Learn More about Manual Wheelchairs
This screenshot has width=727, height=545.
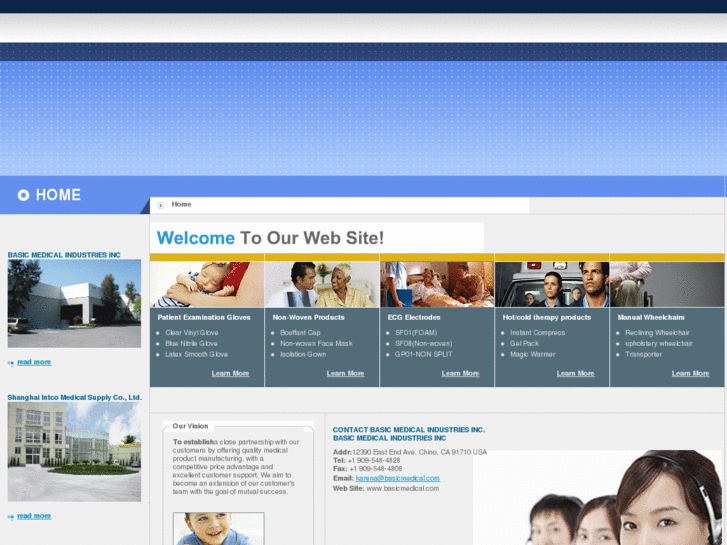pos(690,373)
